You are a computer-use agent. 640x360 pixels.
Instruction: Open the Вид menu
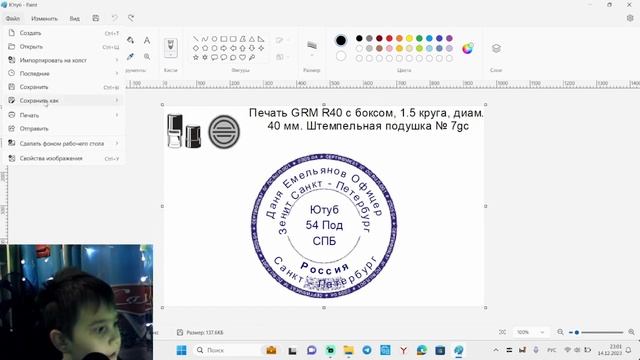pos(74,18)
